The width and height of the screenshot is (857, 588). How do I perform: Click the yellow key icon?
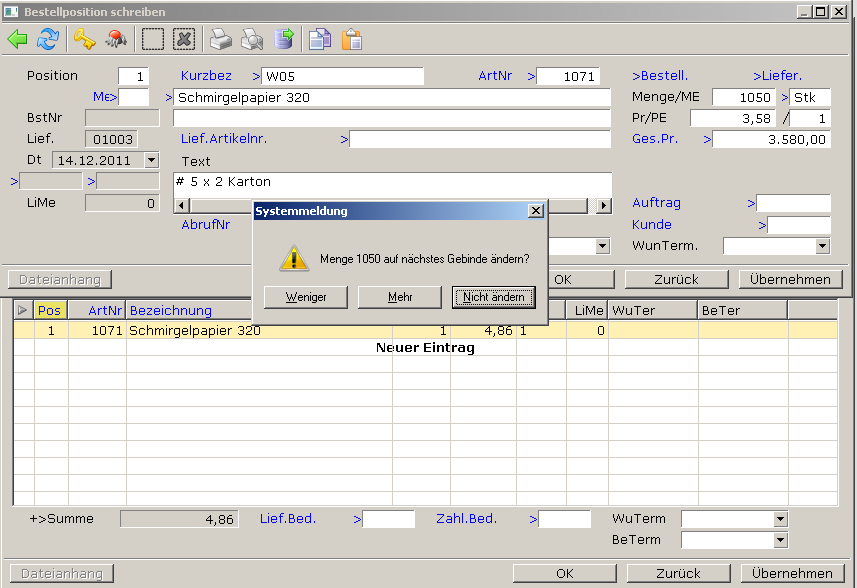click(x=84, y=39)
